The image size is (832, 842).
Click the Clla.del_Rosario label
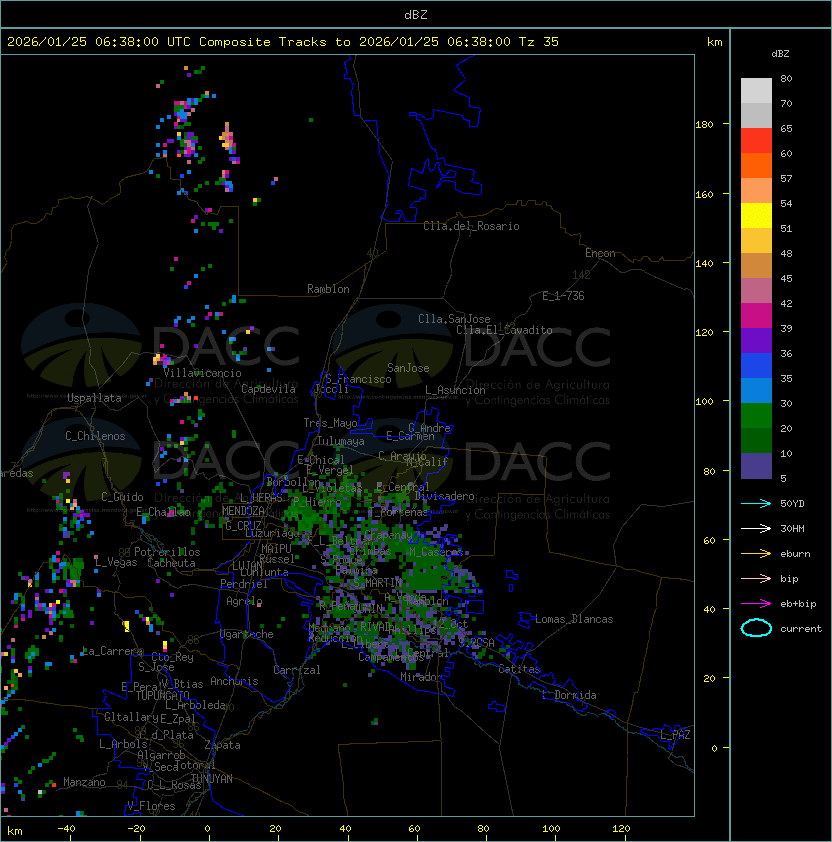471,226
